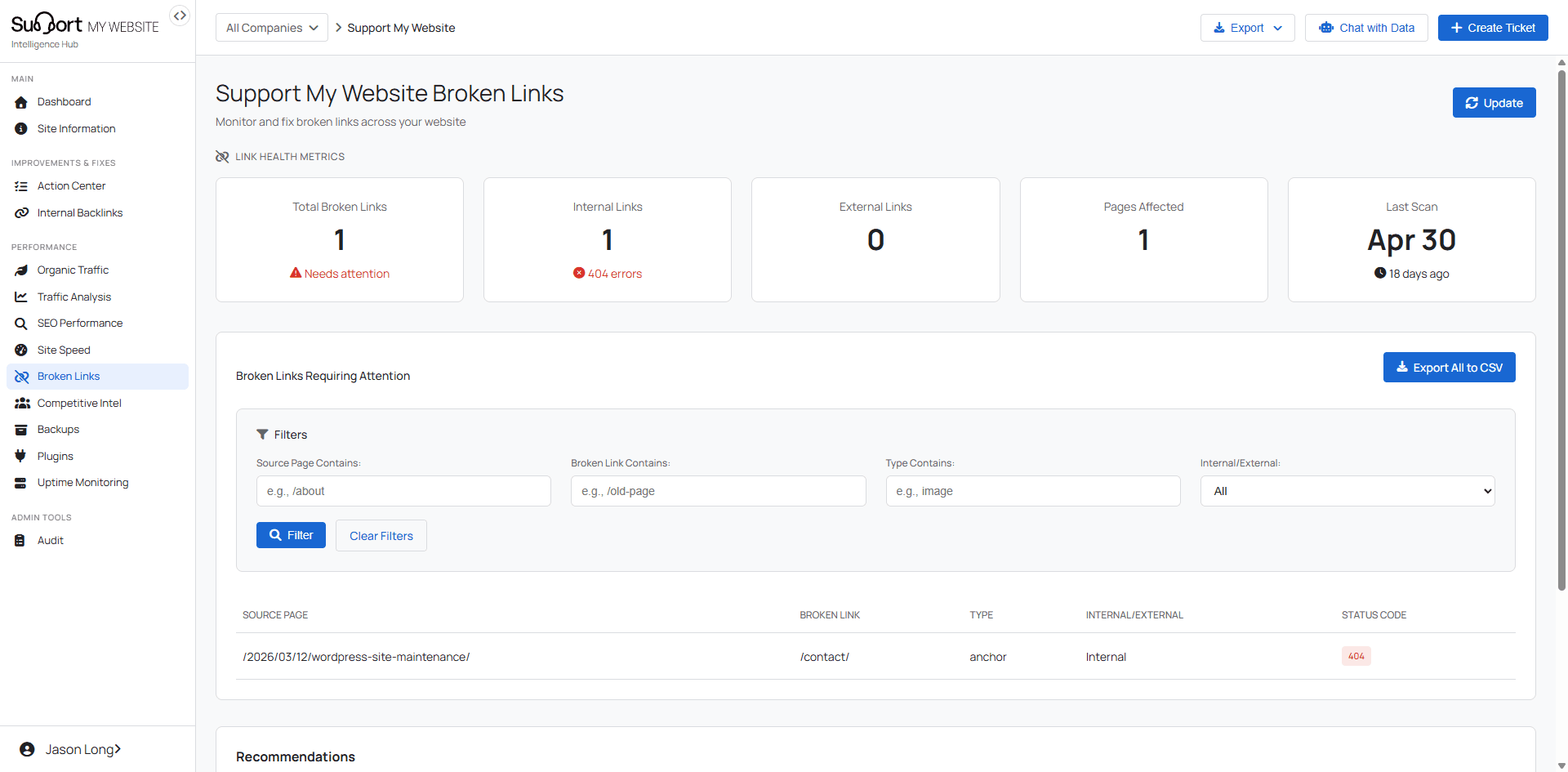Click the Competitive Intel people icon
This screenshot has width=1568, height=772.
tap(22, 404)
